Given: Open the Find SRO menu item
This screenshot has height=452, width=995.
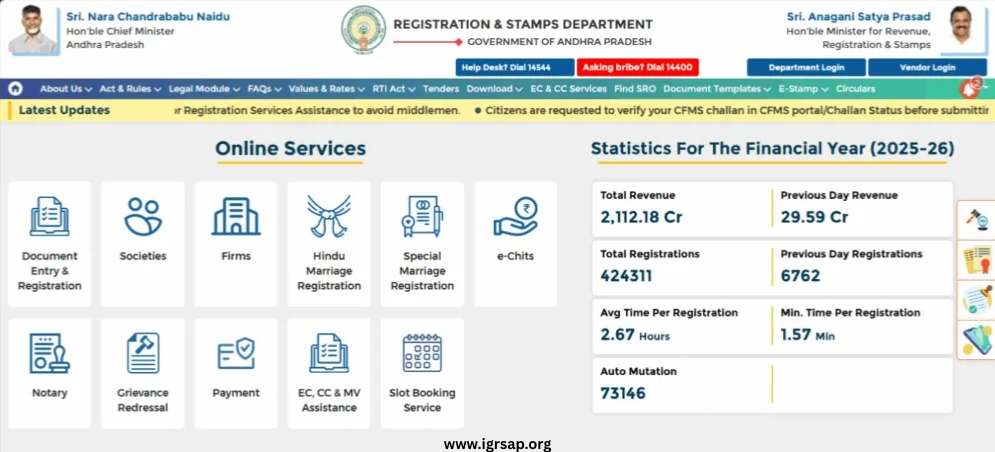Looking at the screenshot, I should click(x=635, y=89).
